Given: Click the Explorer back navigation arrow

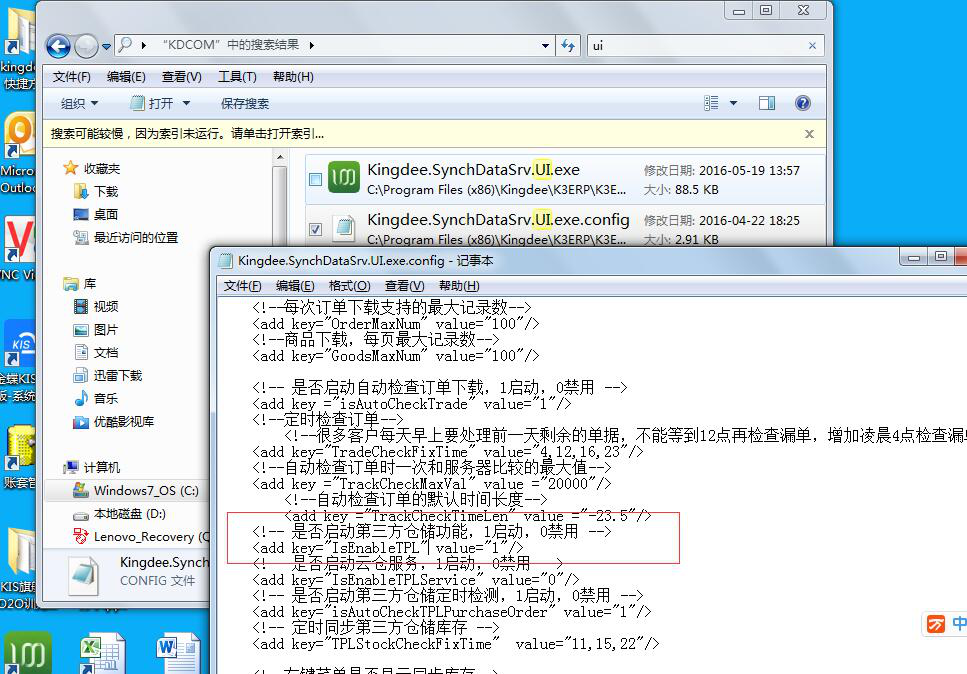Looking at the screenshot, I should click(x=58, y=46).
